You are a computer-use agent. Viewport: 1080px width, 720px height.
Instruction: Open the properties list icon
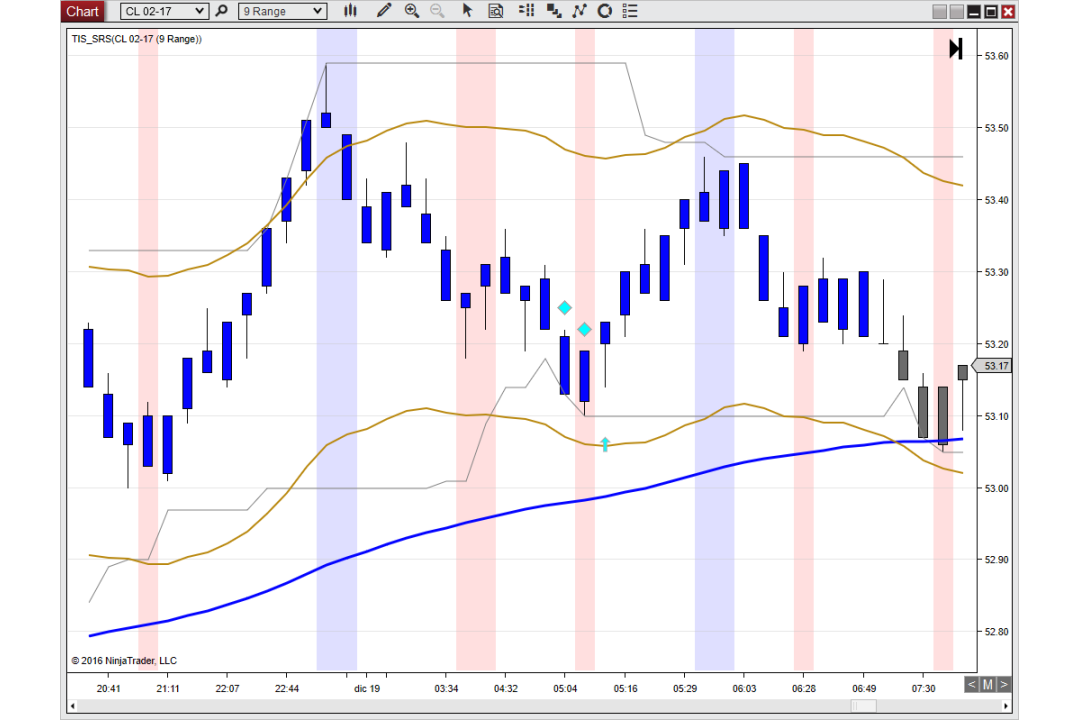click(x=630, y=10)
